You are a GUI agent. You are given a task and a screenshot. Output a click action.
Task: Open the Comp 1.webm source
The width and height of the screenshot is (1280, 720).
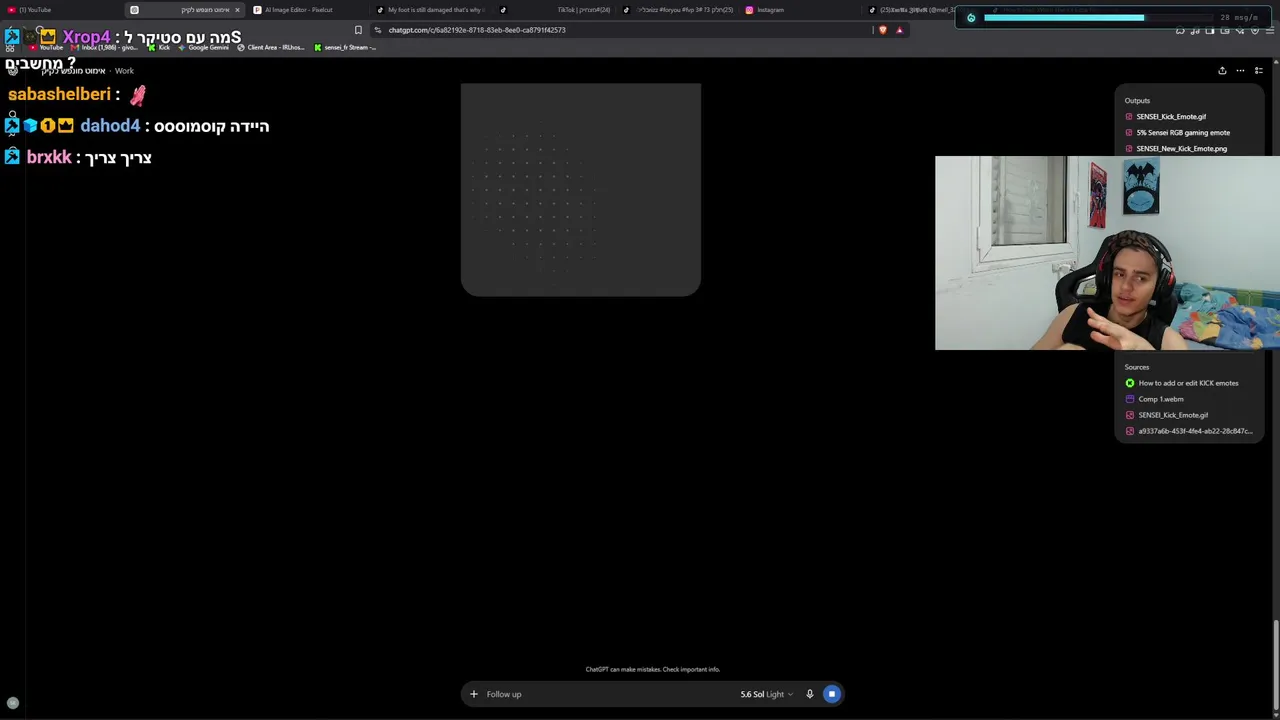coord(1160,399)
